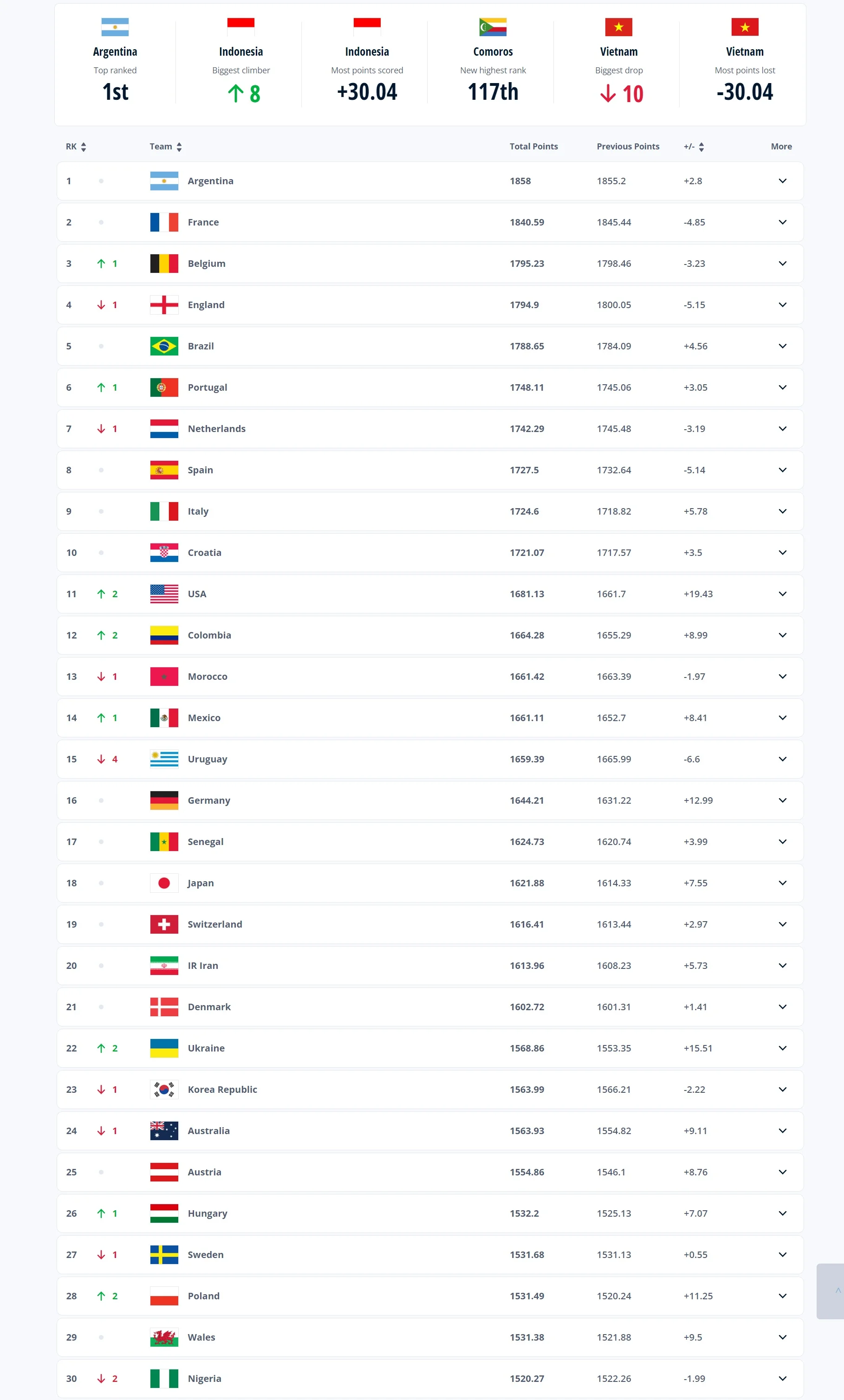Screen dimensions: 844x1400
Task: Expand the France row details
Action: 782,222
